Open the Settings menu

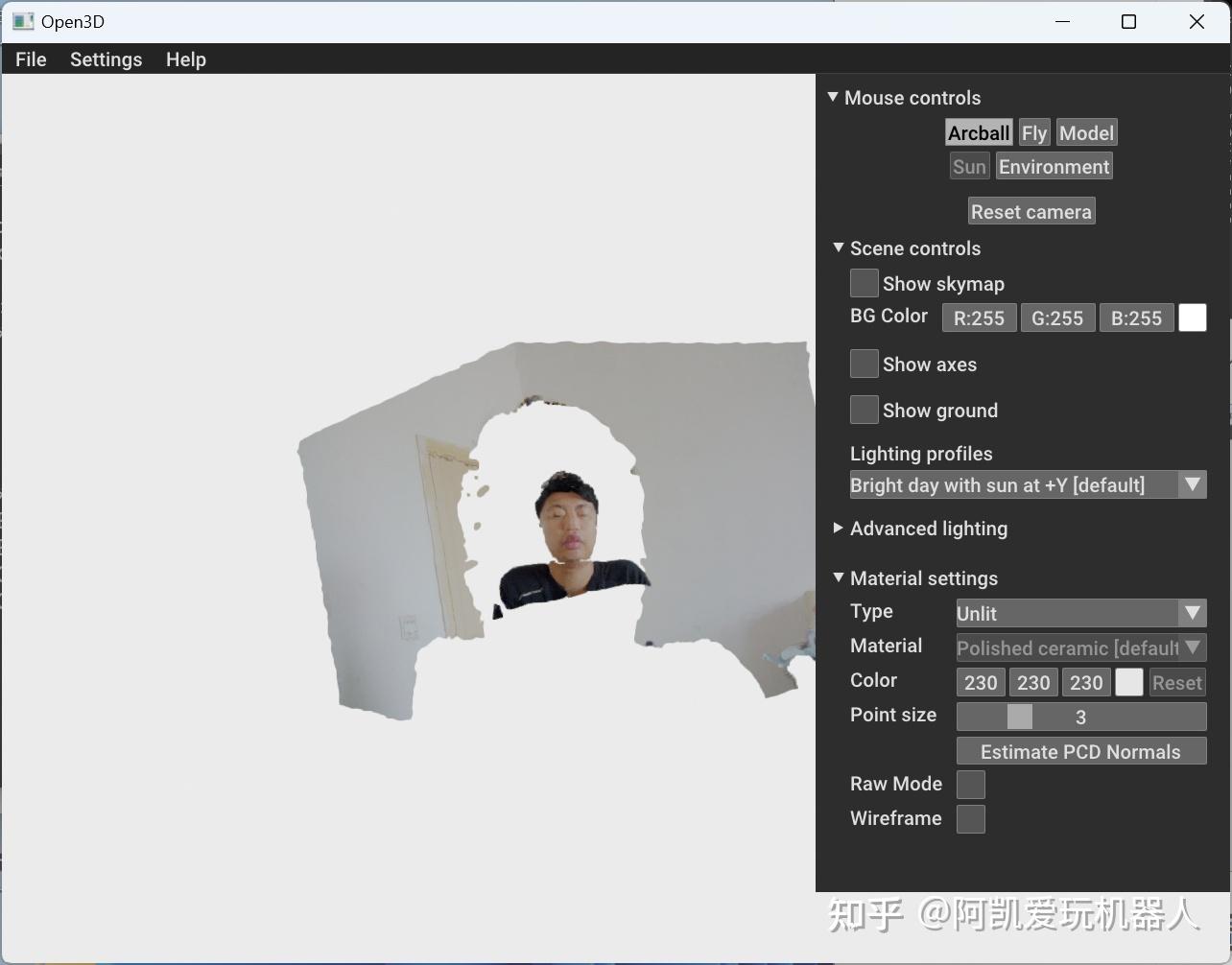tap(106, 59)
